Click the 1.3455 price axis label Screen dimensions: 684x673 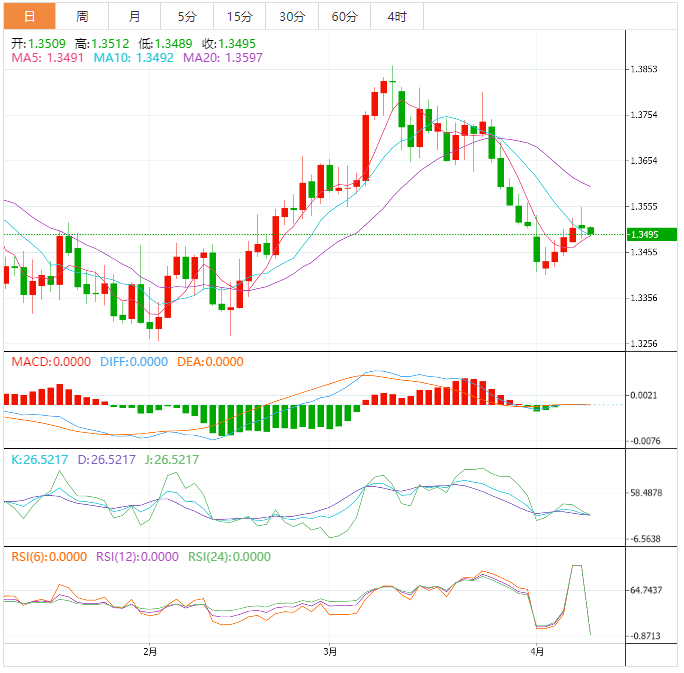(x=644, y=252)
